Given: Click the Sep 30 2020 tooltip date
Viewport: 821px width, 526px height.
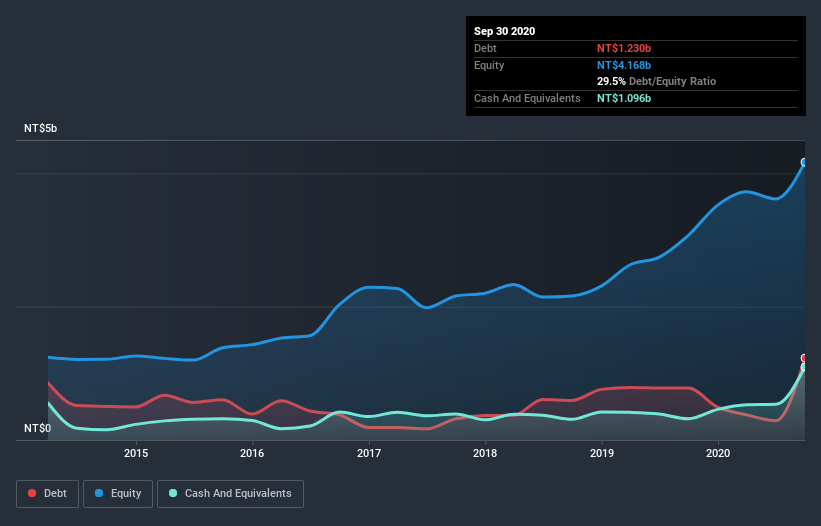Looking at the screenshot, I should (x=504, y=31).
